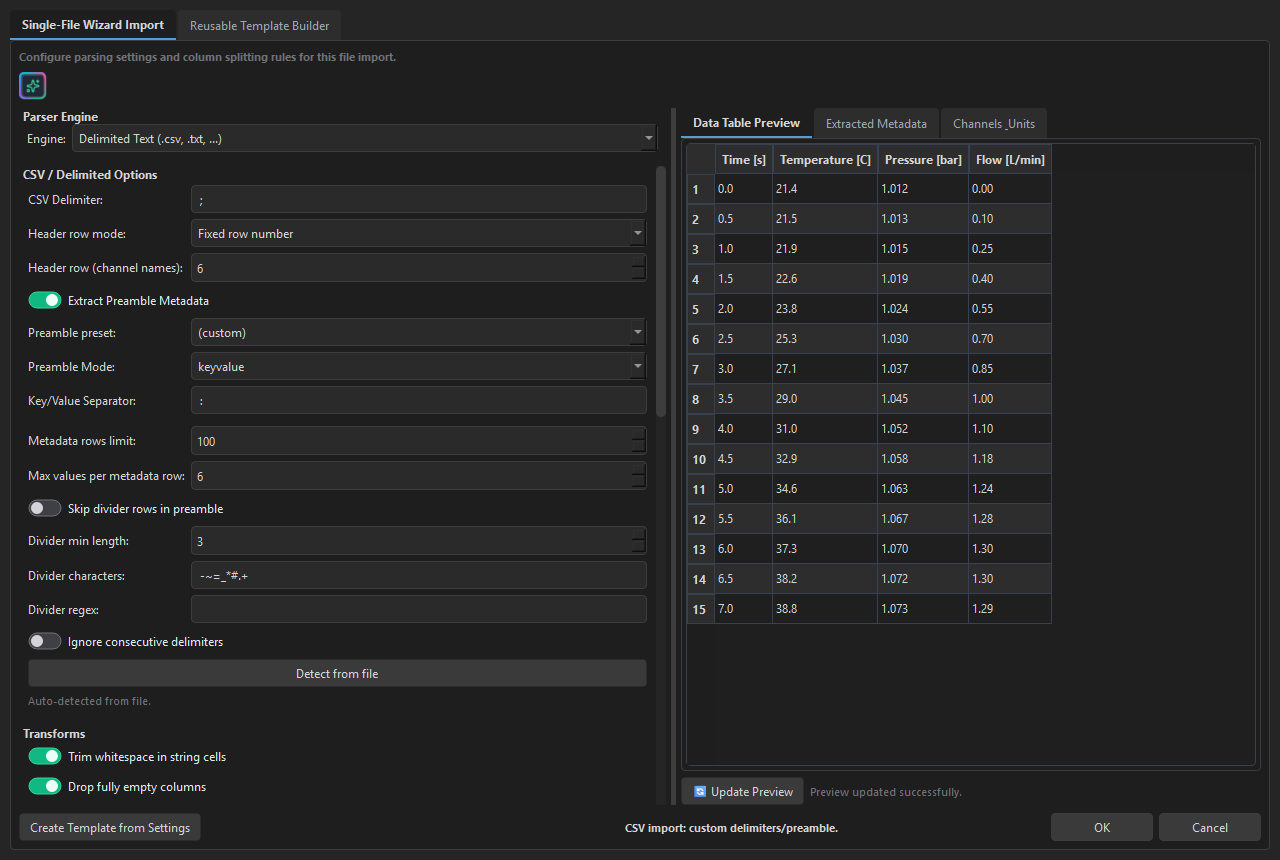Click the Header row number stepper
Image resolution: width=1280 pixels, height=860 pixels.
638,268
